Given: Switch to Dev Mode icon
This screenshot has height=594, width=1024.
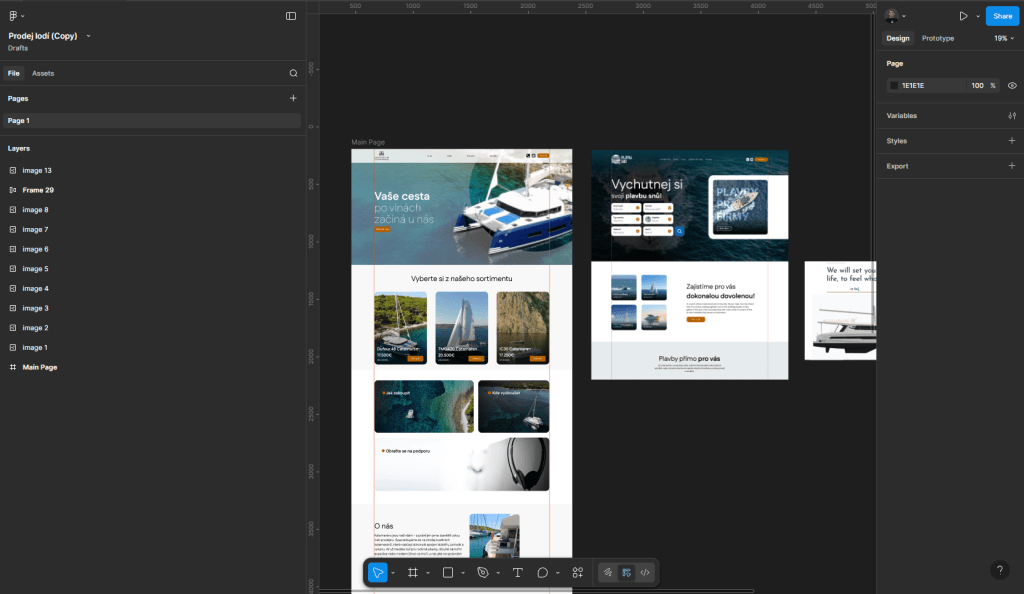Looking at the screenshot, I should click(x=645, y=572).
